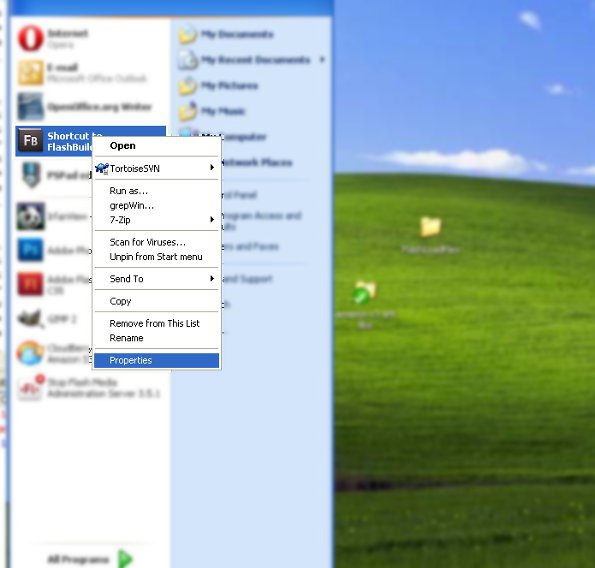Click the FlashBuilder FB shortcut icon
Image resolution: width=595 pixels, height=568 pixels.
(x=31, y=141)
